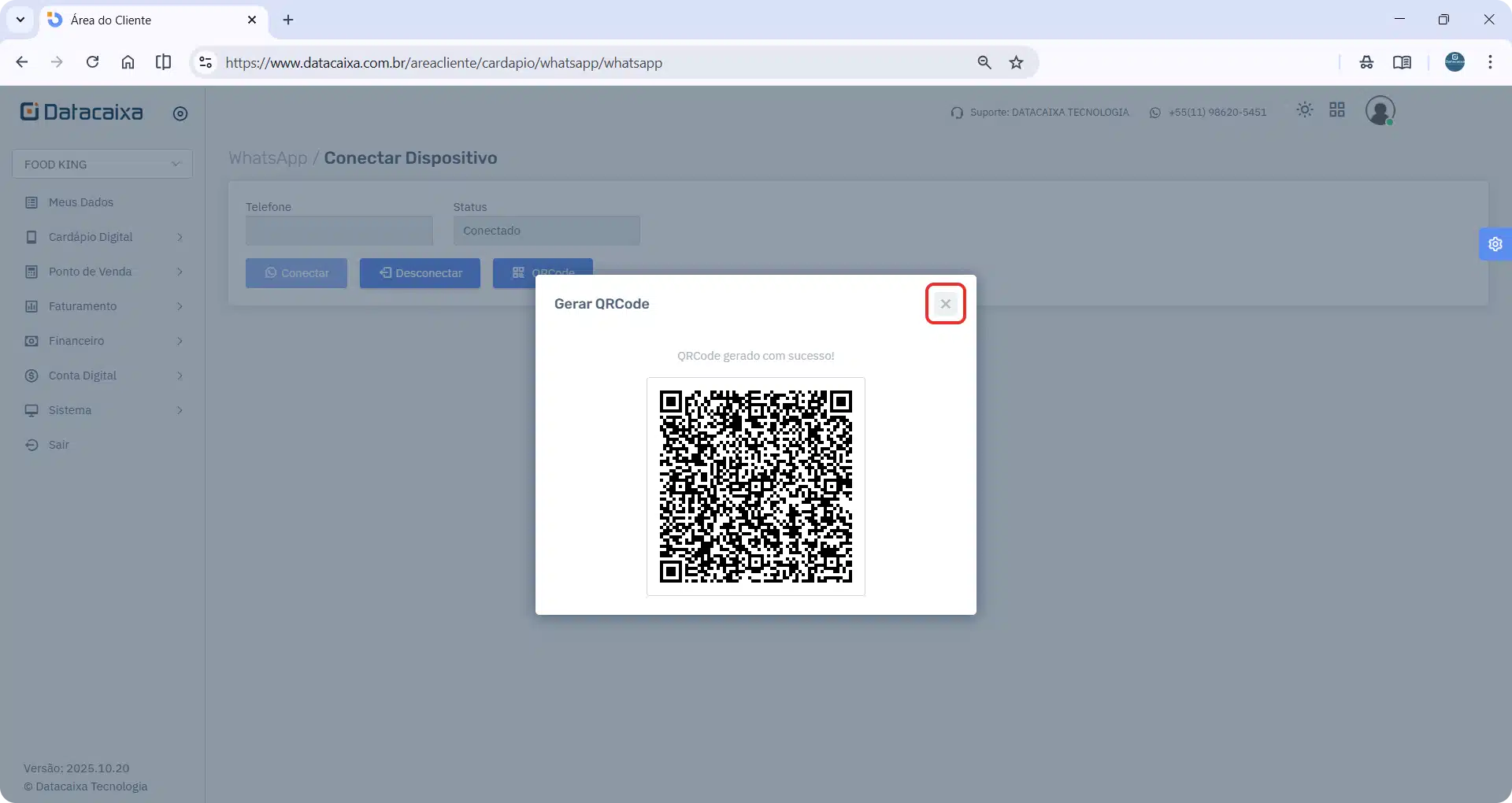Image resolution: width=1512 pixels, height=803 pixels.
Task: Click Sair to log out
Action: pyautogui.click(x=58, y=445)
